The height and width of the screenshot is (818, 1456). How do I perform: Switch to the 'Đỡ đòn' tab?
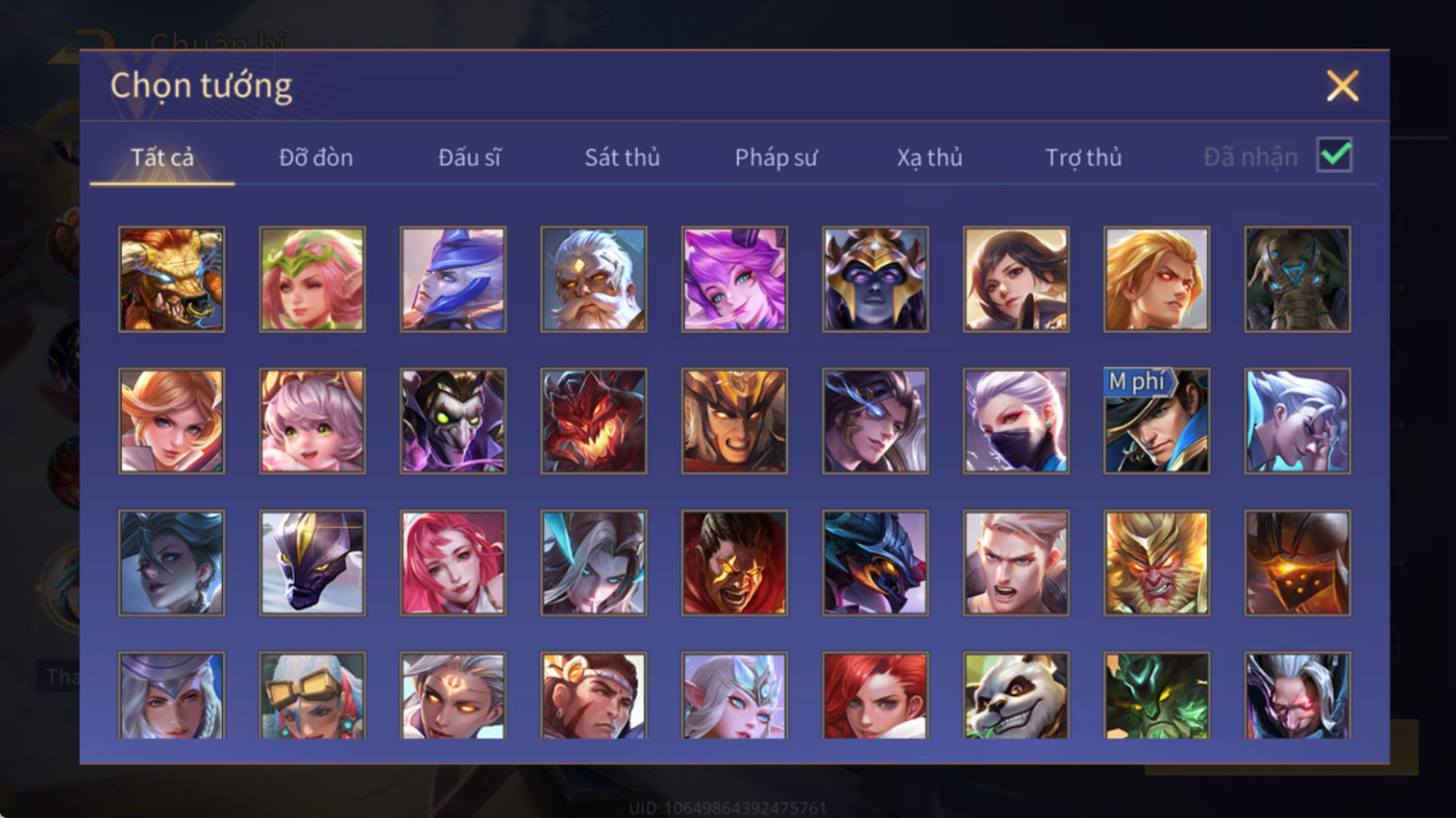coord(316,157)
